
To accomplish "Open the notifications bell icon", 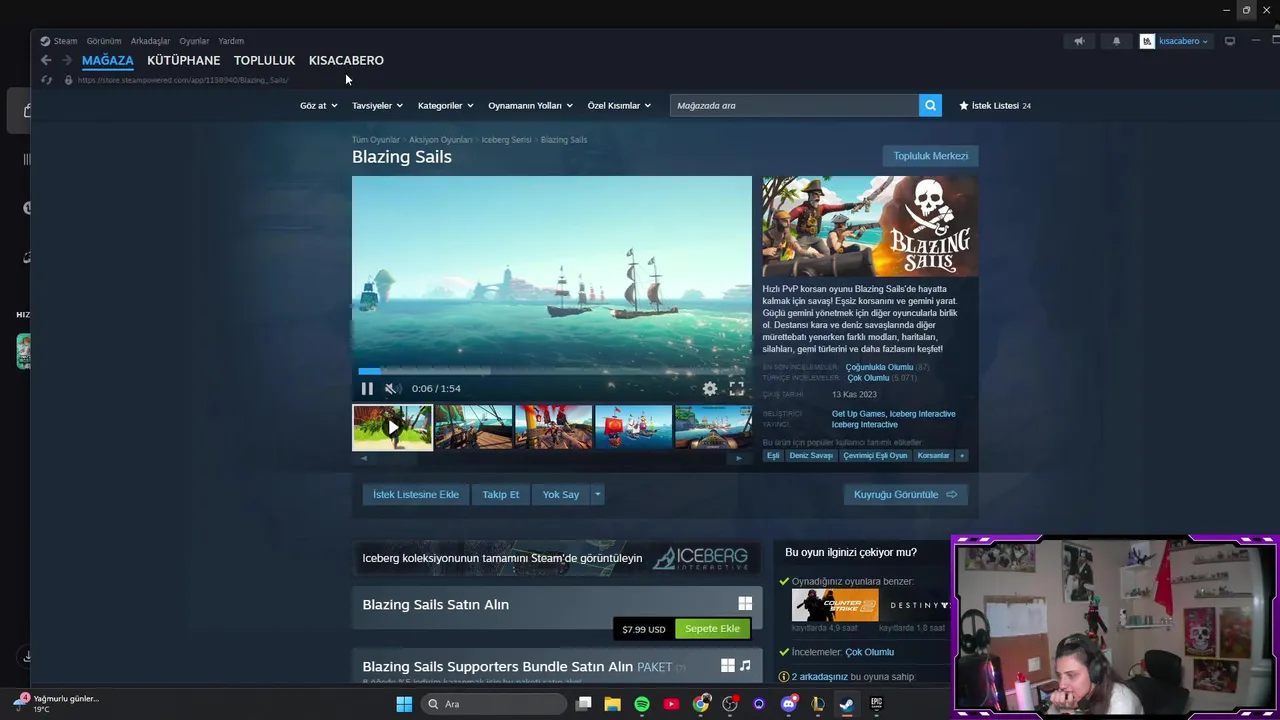I will pyautogui.click(x=1116, y=41).
